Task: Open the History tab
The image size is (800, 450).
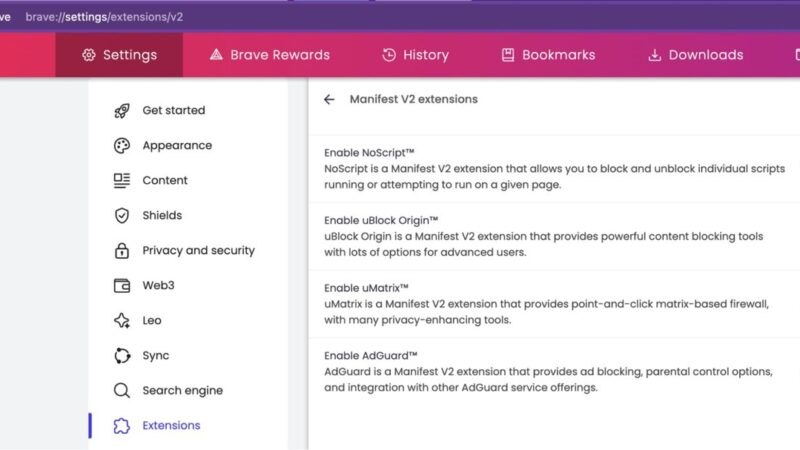Action: (x=416, y=55)
